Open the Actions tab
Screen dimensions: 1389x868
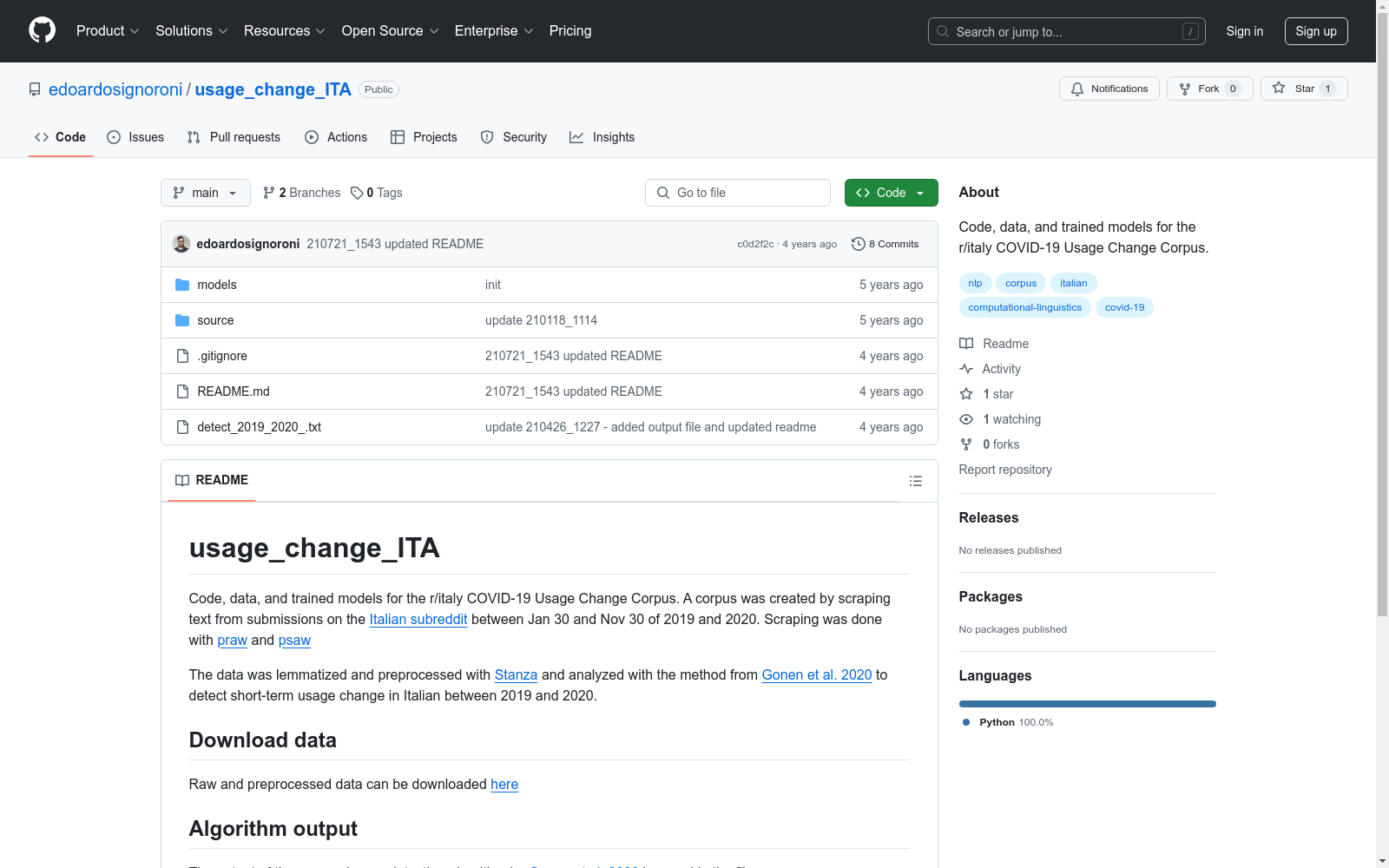click(x=336, y=137)
